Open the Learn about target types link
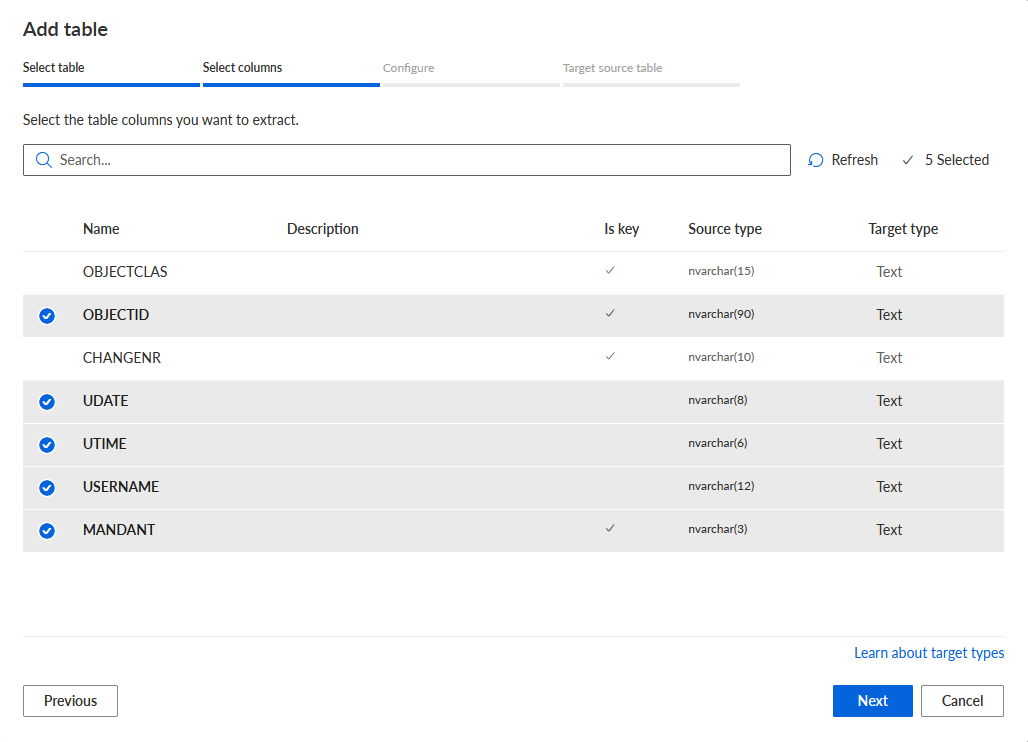The width and height of the screenshot is (1028, 742). (x=929, y=653)
